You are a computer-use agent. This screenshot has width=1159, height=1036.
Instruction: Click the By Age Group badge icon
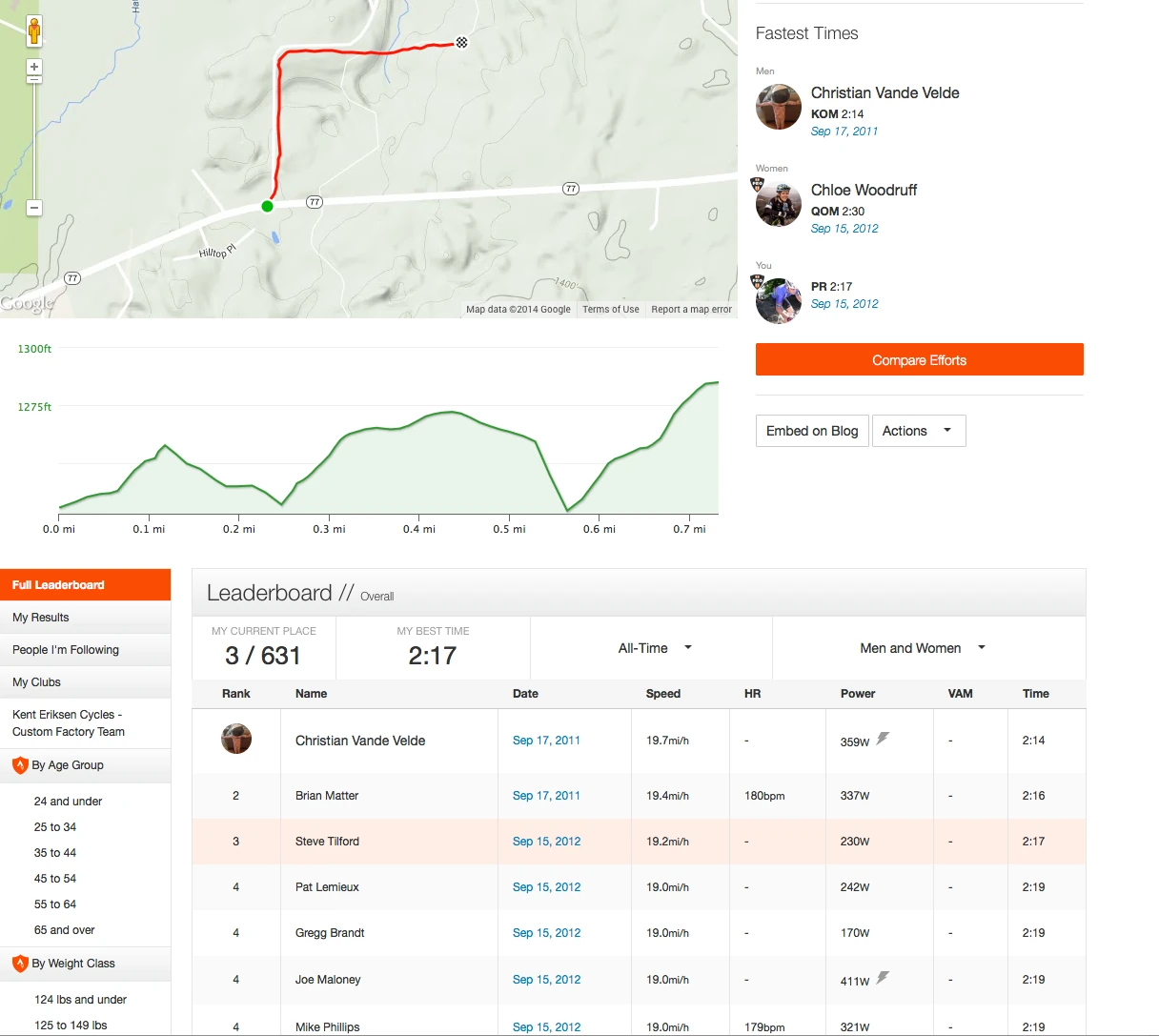[20, 765]
